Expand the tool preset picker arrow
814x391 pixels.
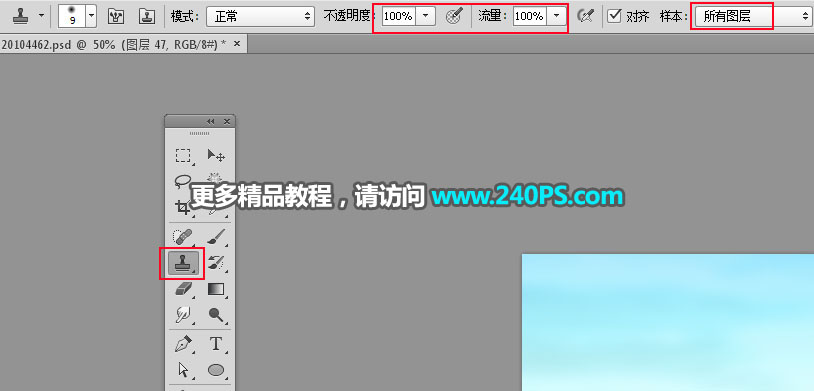(x=41, y=16)
